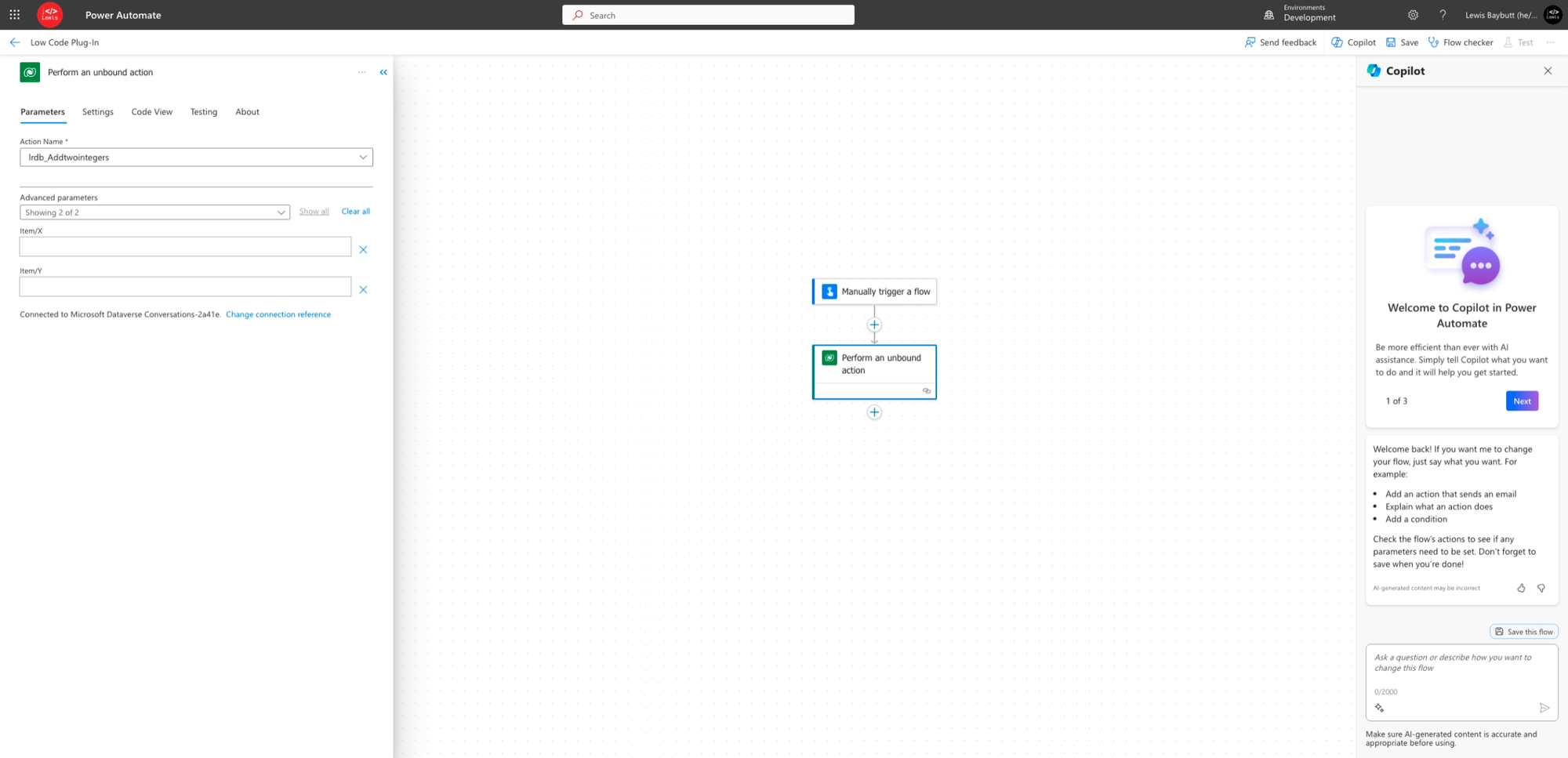Open the Action Name dropdown
The height and width of the screenshot is (758, 1568).
pyautogui.click(x=196, y=157)
